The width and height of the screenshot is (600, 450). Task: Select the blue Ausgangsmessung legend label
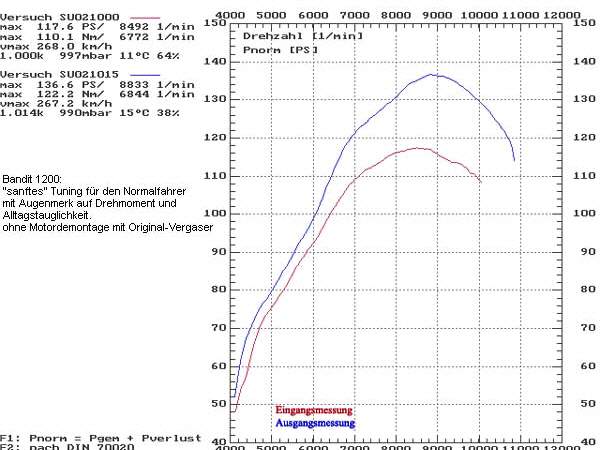(x=314, y=423)
